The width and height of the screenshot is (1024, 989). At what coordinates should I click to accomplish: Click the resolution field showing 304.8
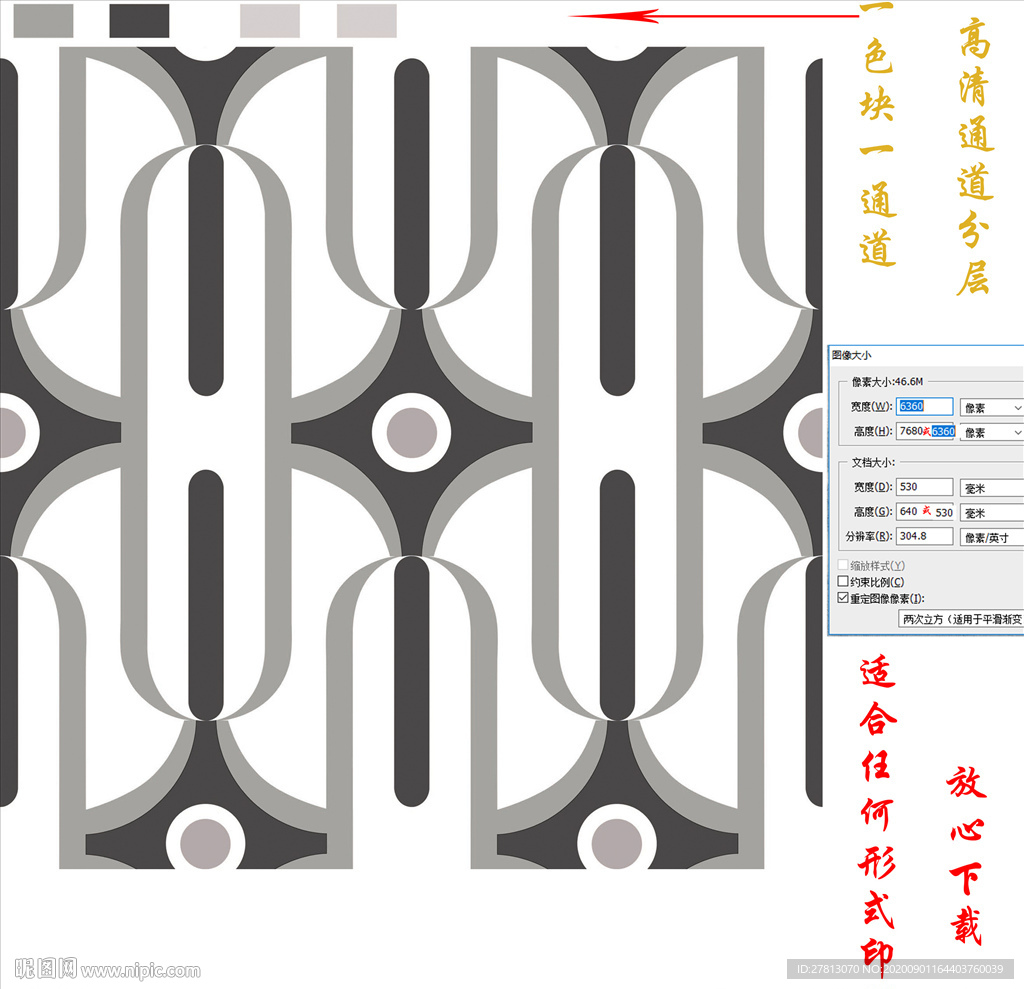924,536
